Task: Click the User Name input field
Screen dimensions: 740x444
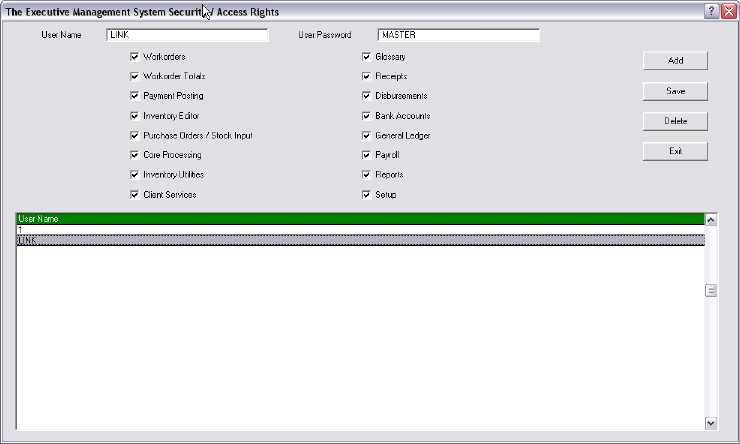Action: [187, 35]
